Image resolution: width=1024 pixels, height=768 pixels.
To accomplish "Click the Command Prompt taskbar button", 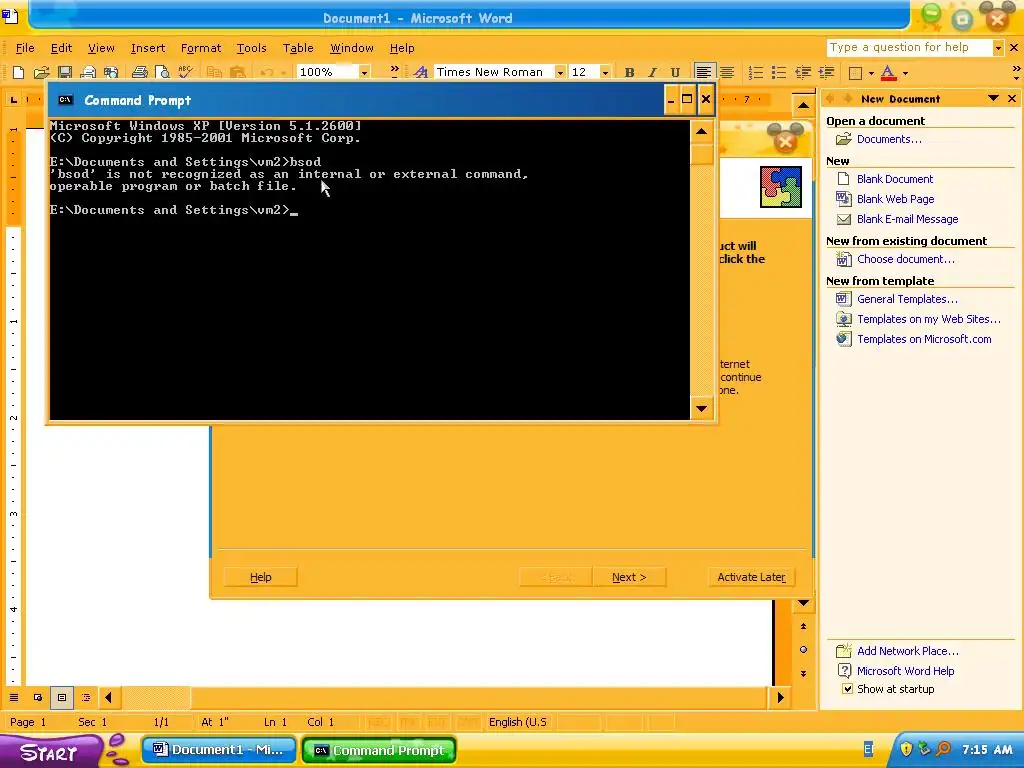I will point(379,750).
